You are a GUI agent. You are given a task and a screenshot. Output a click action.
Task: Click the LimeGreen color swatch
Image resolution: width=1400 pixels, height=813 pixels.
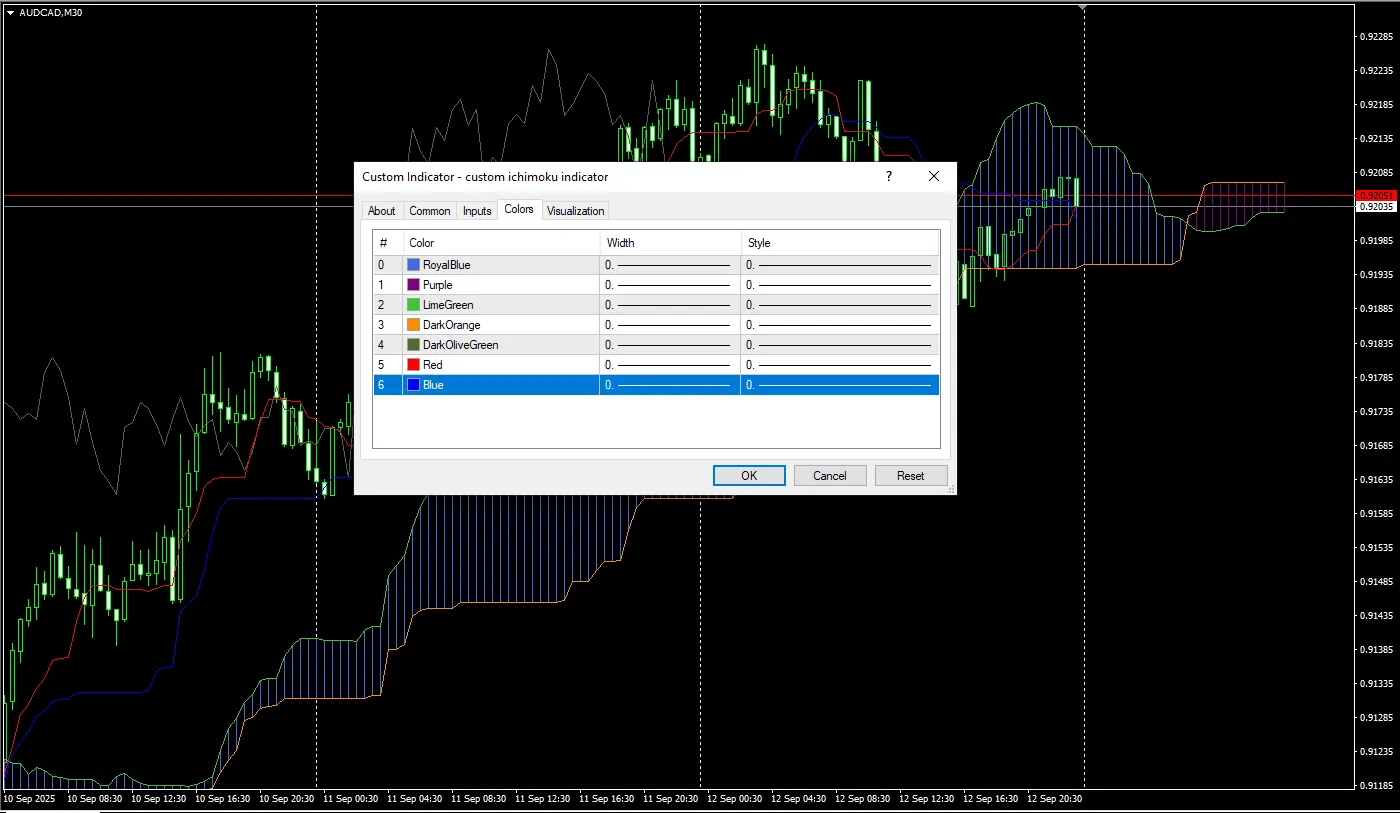click(x=414, y=305)
